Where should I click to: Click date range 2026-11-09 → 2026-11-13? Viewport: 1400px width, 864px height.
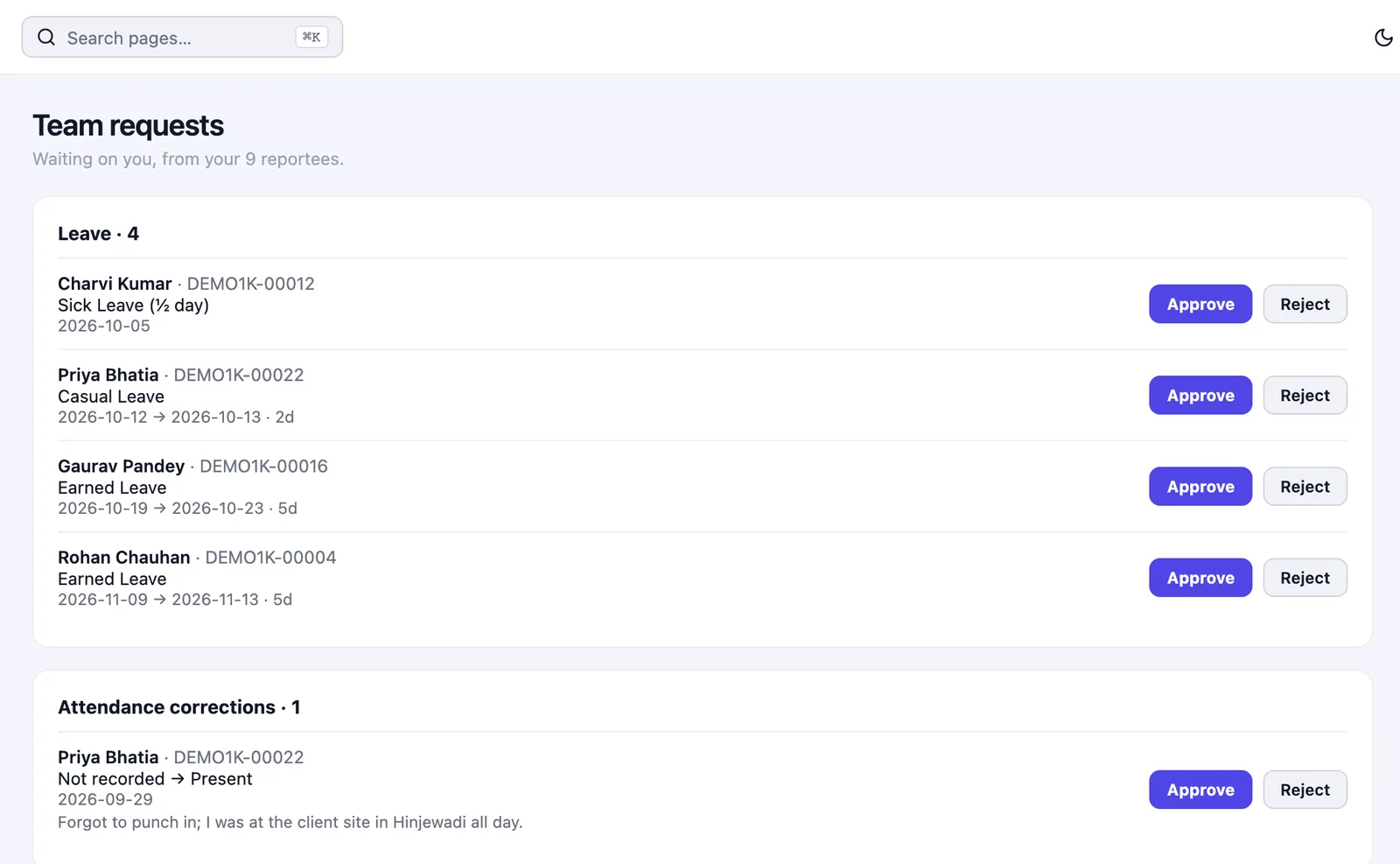pyautogui.click(x=158, y=600)
